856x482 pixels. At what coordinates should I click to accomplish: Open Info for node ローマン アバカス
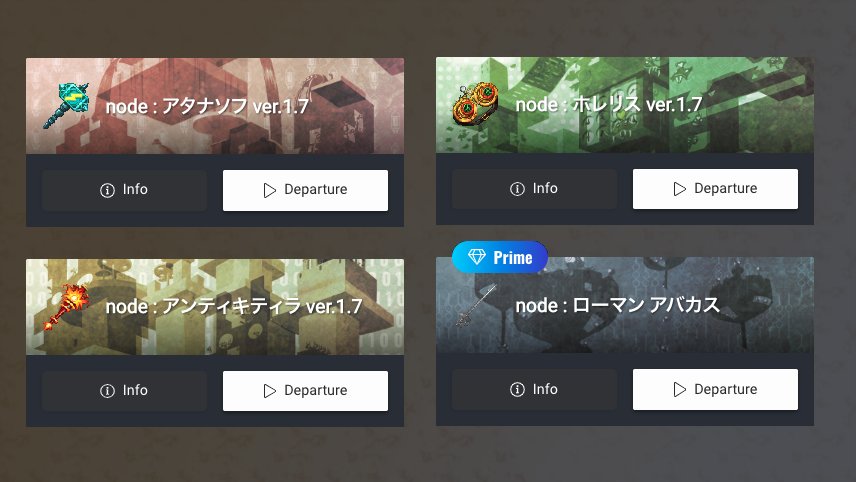pyautogui.click(x=534, y=389)
